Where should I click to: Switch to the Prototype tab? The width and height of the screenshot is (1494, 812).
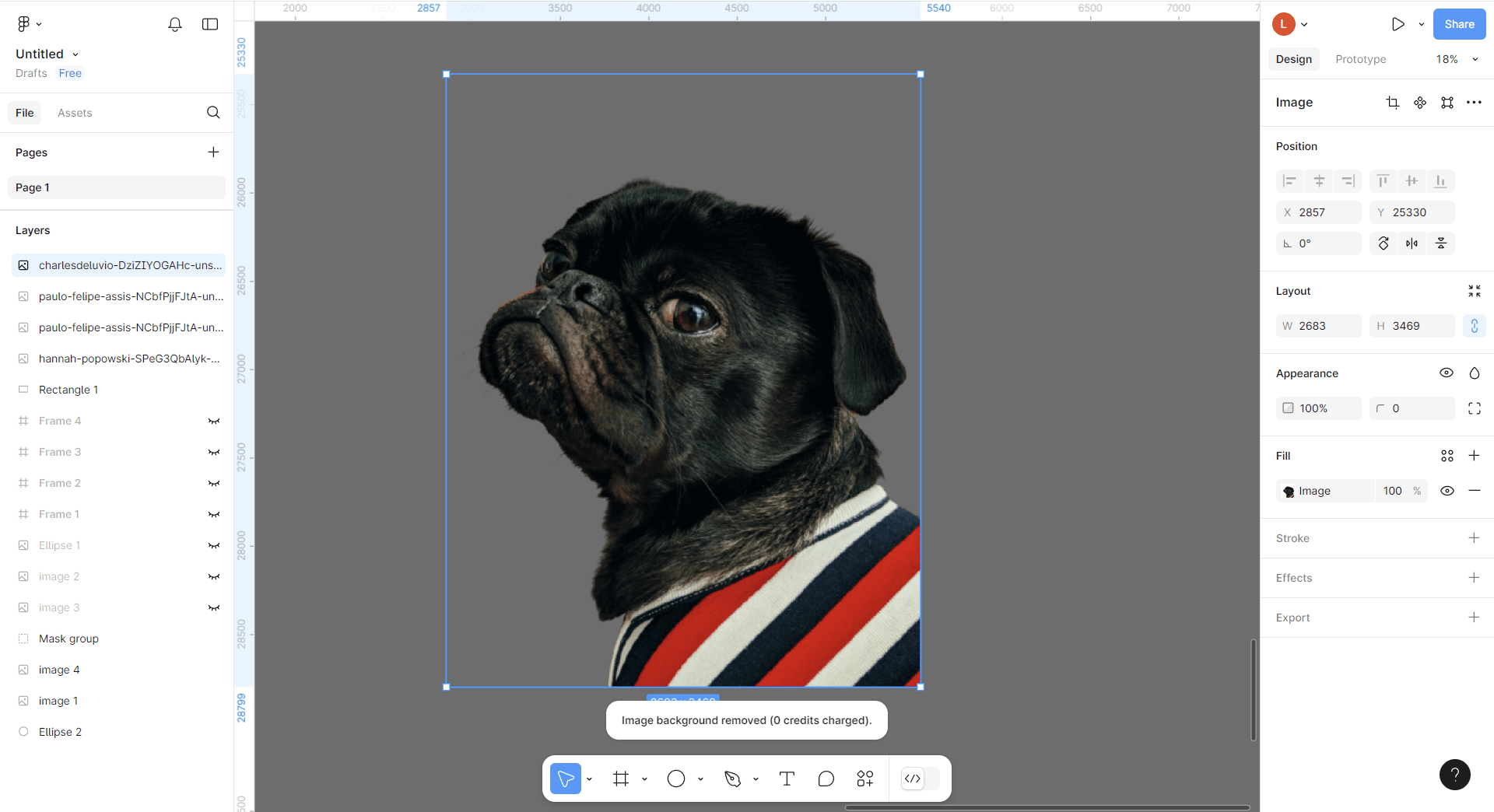point(1360,59)
